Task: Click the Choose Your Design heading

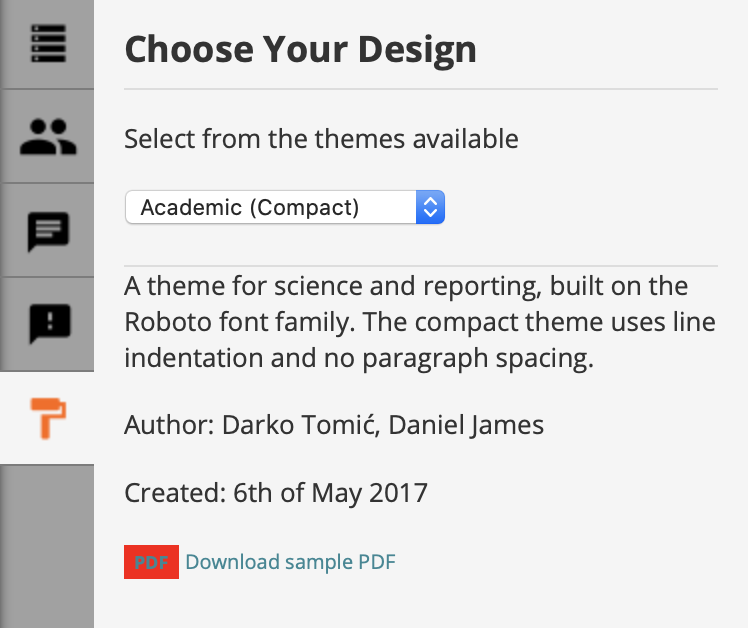Action: coord(301,50)
